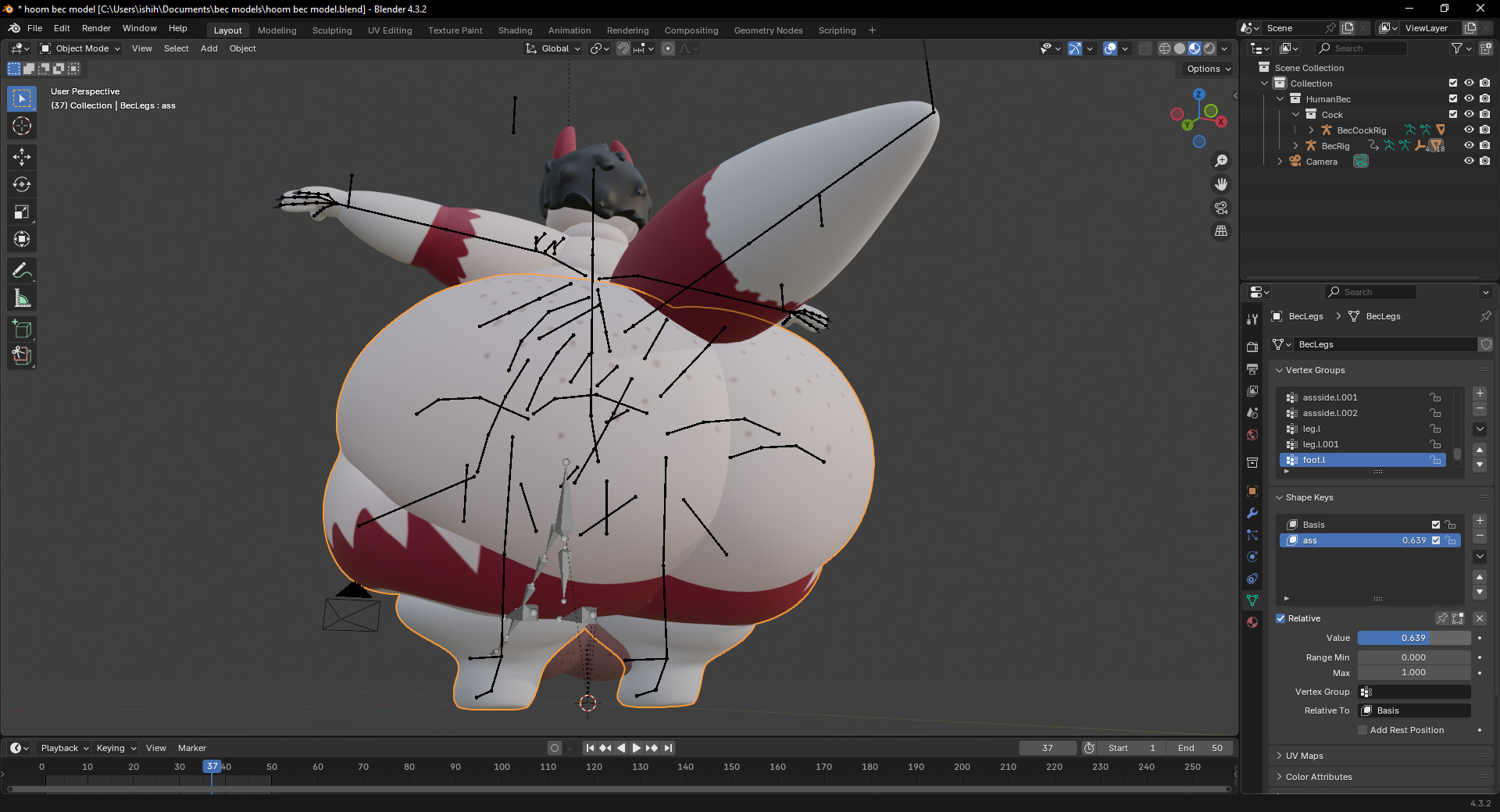The width and height of the screenshot is (1500, 812).
Task: Click the Range Max value field
Action: click(x=1414, y=672)
